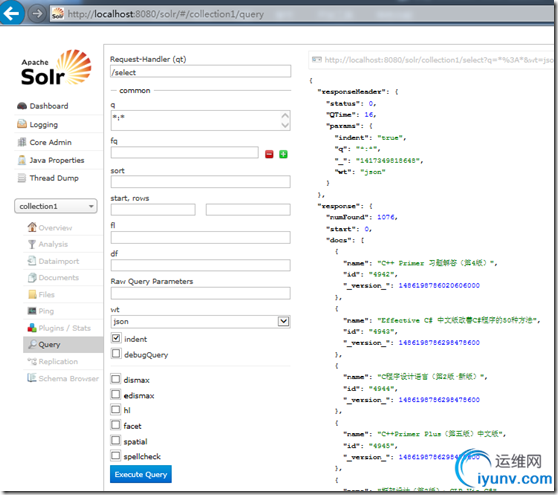Click the Files folder icon

click(x=32, y=294)
